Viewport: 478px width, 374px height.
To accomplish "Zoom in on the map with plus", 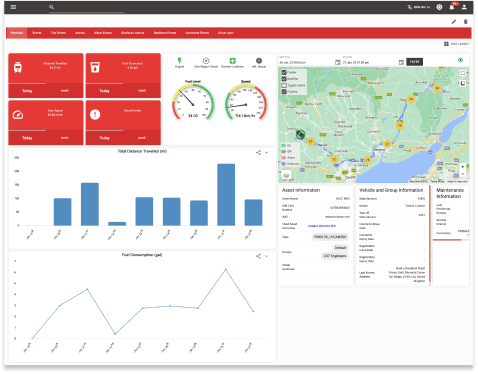I will [462, 167].
